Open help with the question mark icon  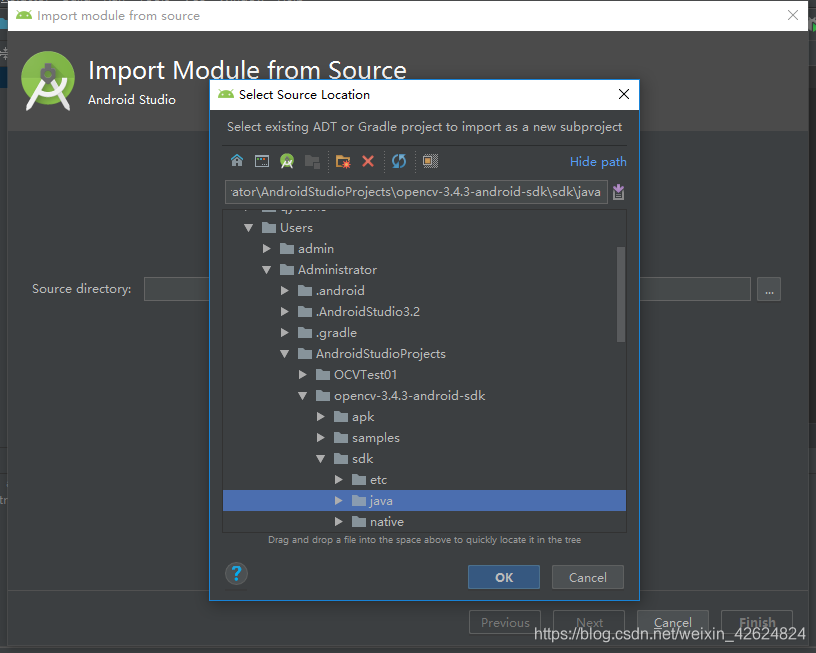pos(236,574)
